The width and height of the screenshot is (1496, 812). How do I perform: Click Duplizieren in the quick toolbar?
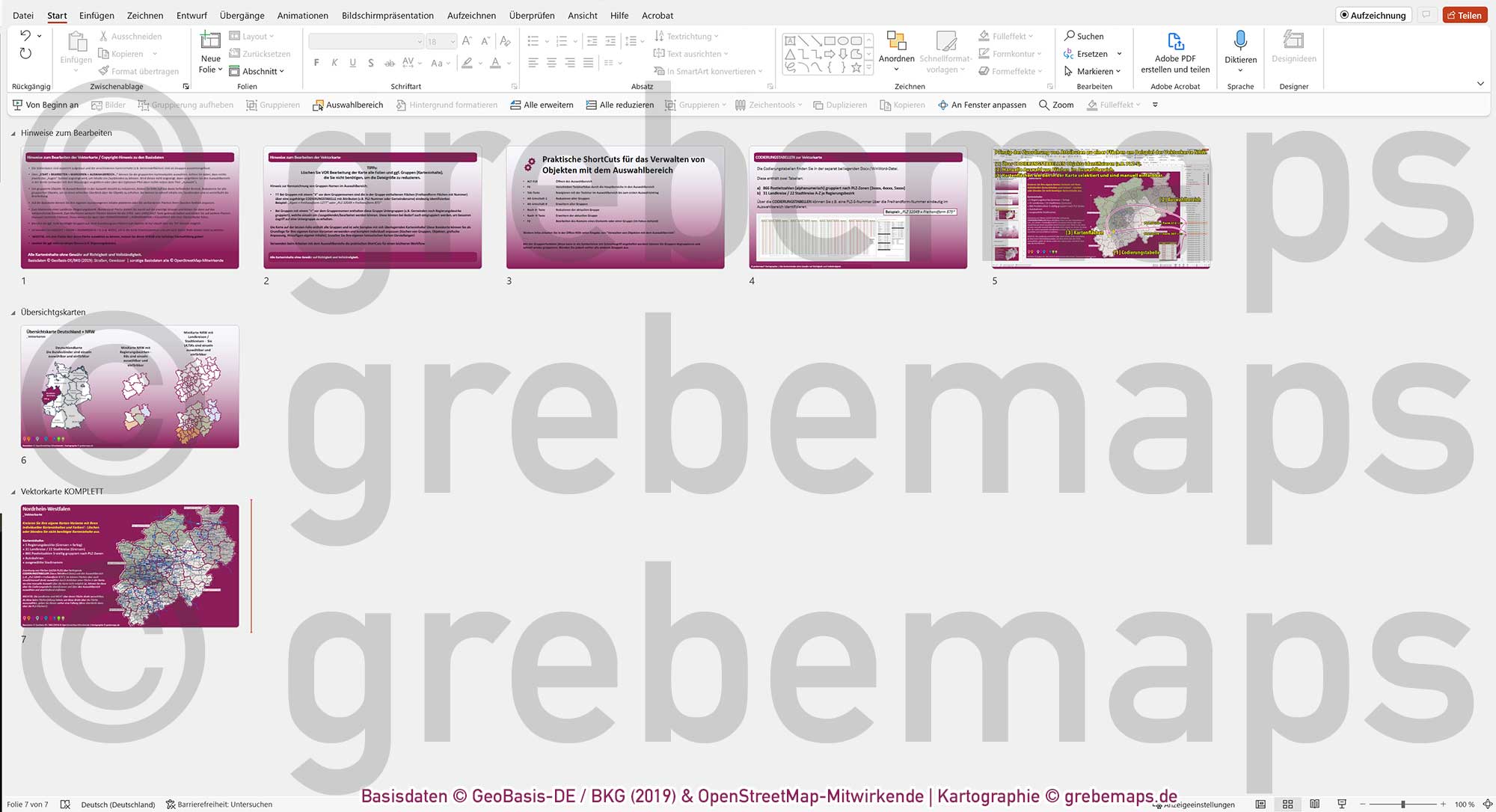[839, 105]
